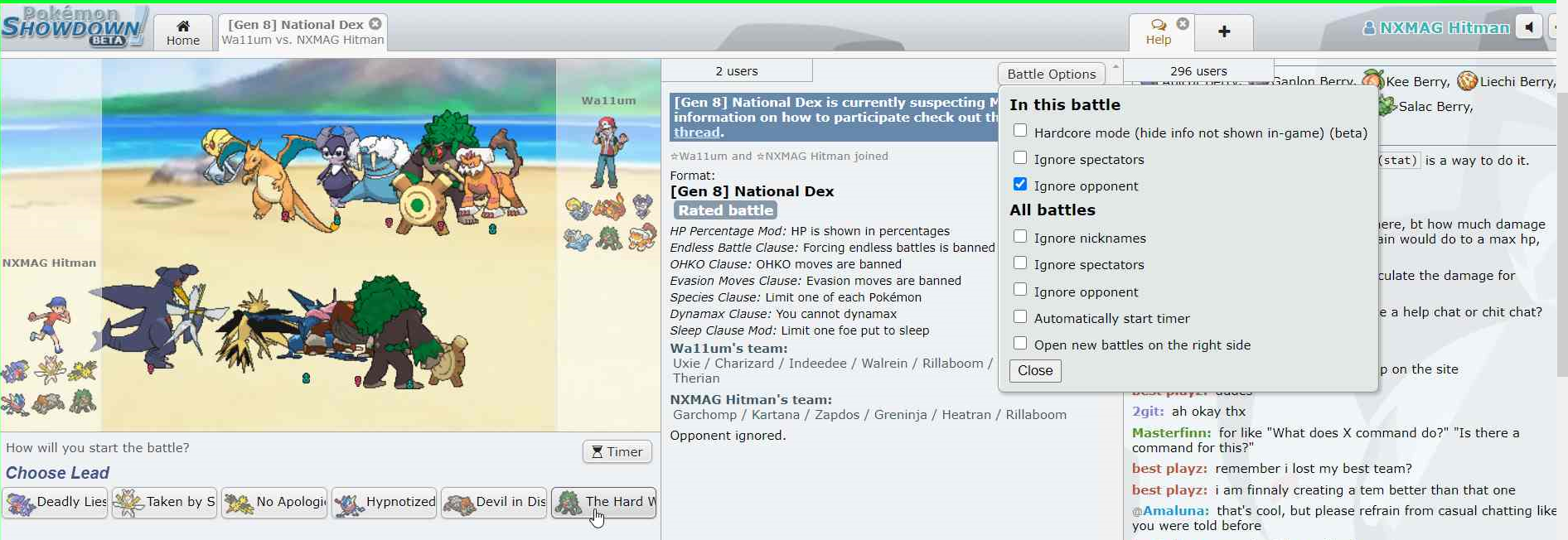Enable Automatically start timer
The height and width of the screenshot is (540, 1568).
point(1020,316)
